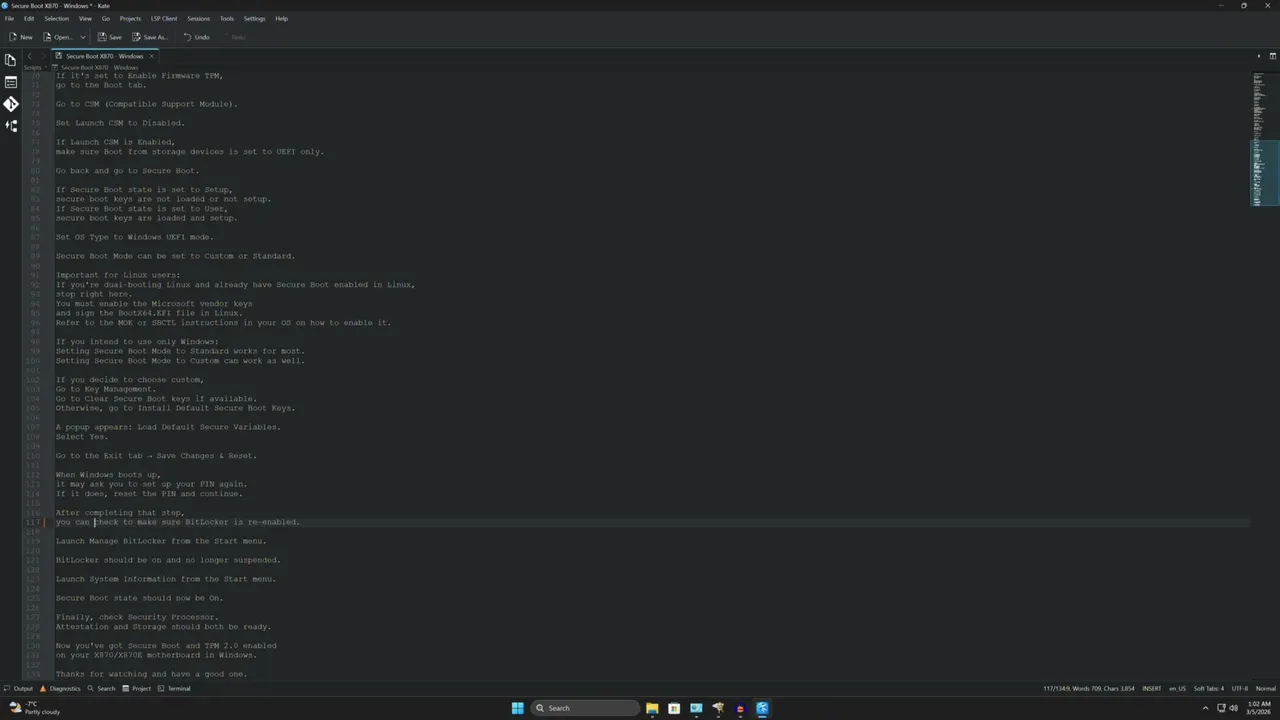Open the File menu

[x=9, y=18]
